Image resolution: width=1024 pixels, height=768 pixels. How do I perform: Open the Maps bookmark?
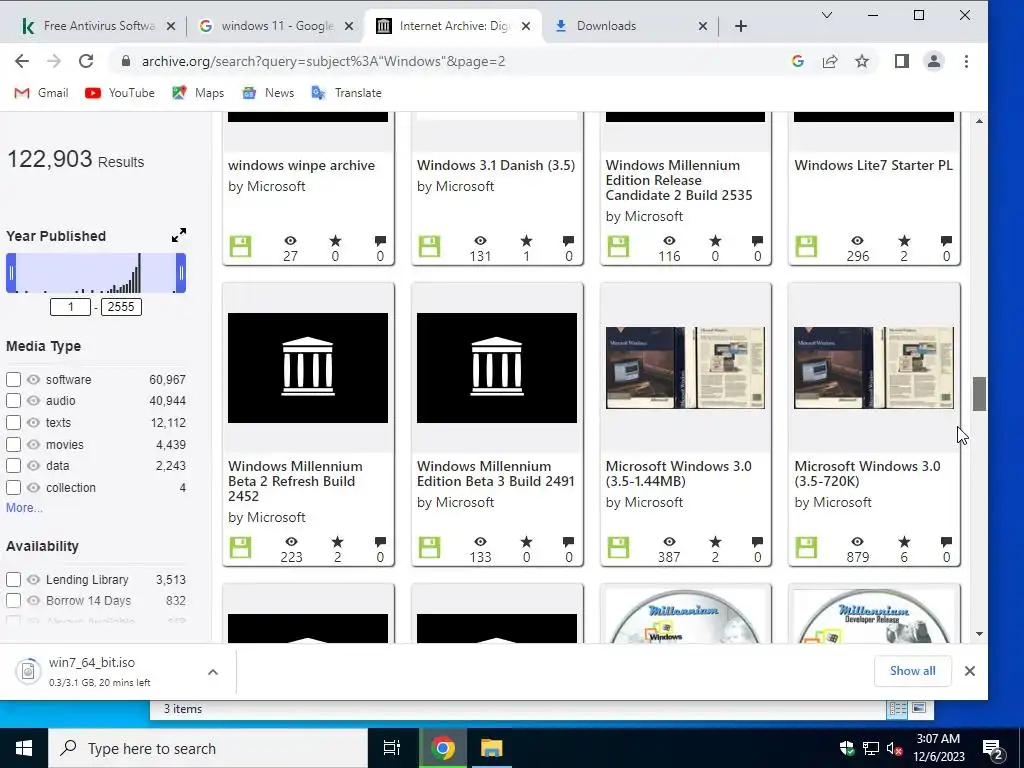pyautogui.click(x=198, y=93)
